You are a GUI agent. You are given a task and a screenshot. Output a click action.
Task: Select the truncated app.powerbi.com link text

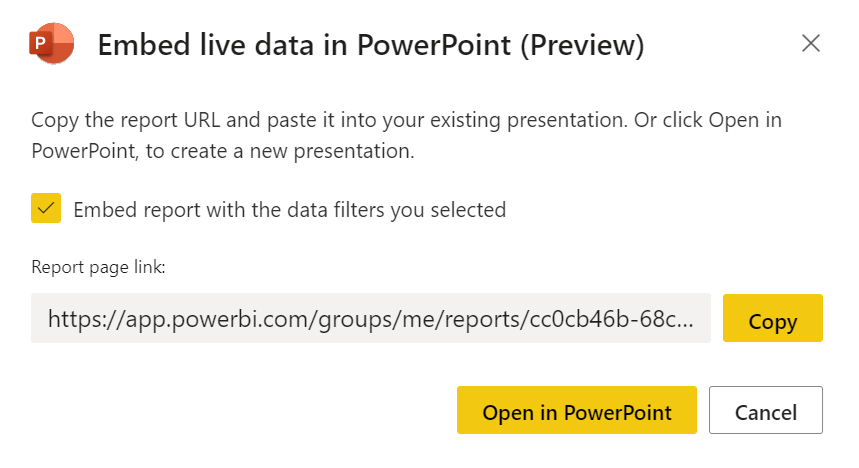coord(371,319)
